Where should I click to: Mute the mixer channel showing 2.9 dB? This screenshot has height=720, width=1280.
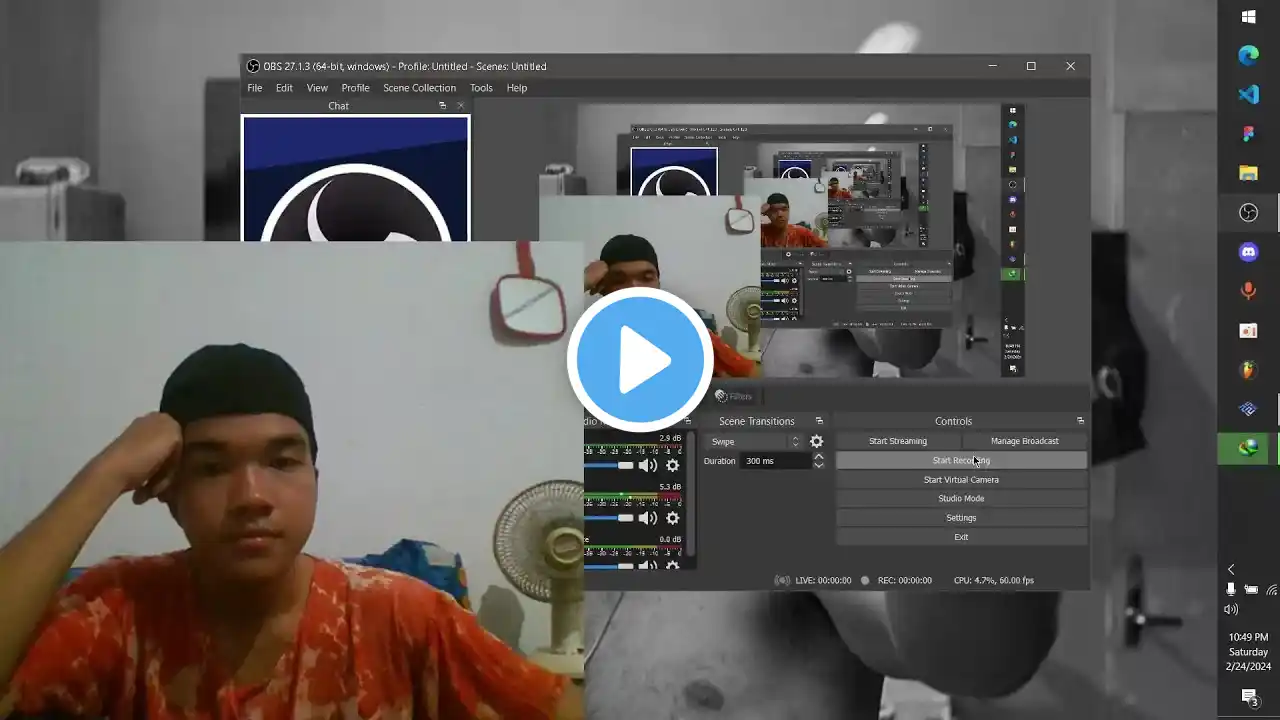pos(648,465)
